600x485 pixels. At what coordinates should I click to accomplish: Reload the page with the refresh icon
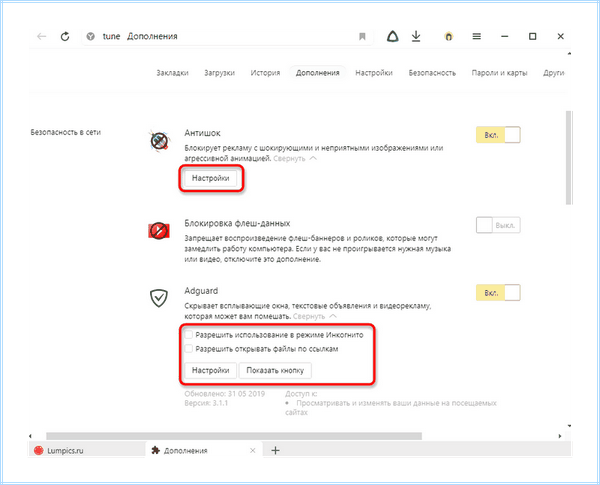[x=65, y=36]
